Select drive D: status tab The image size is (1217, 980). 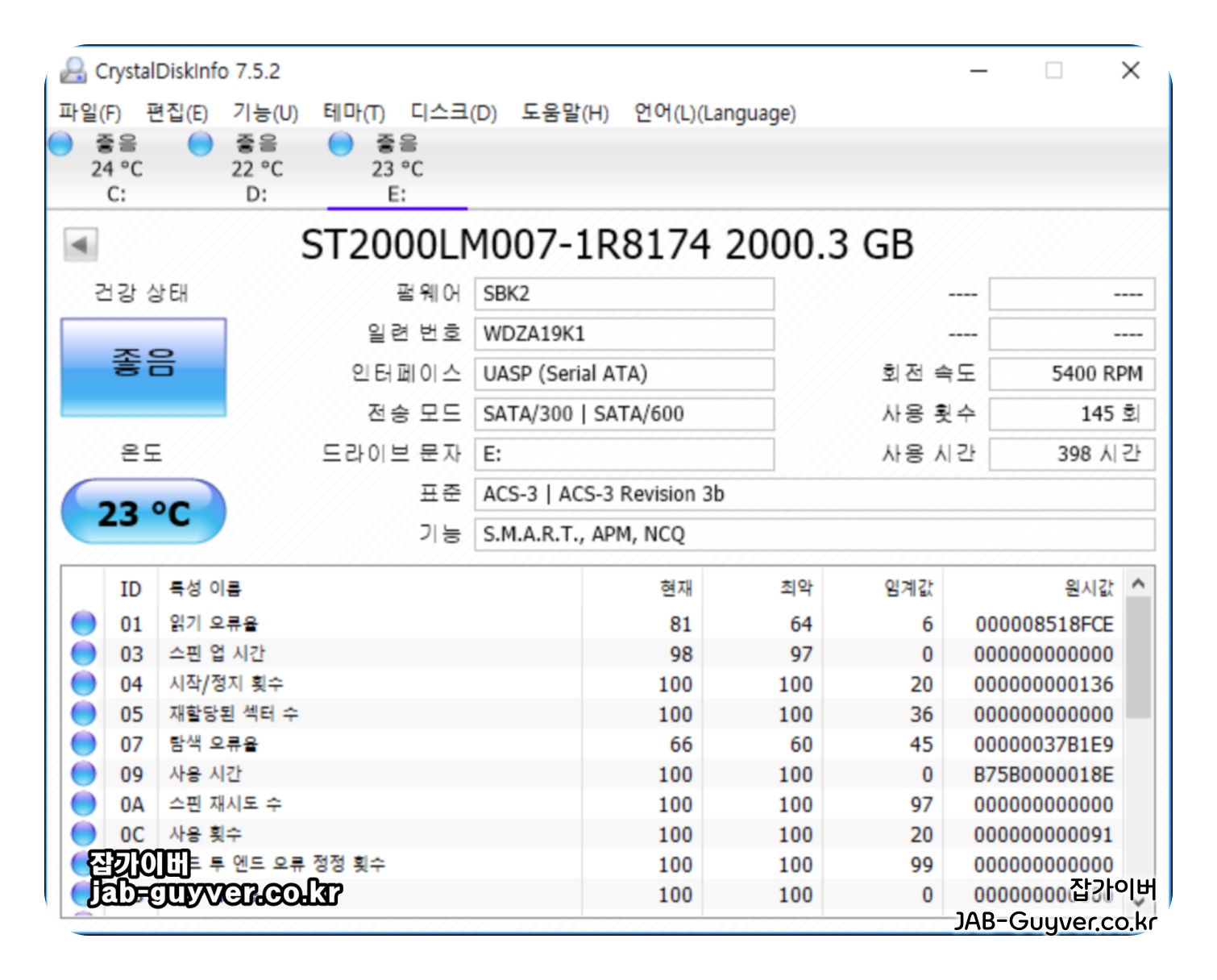(x=256, y=168)
